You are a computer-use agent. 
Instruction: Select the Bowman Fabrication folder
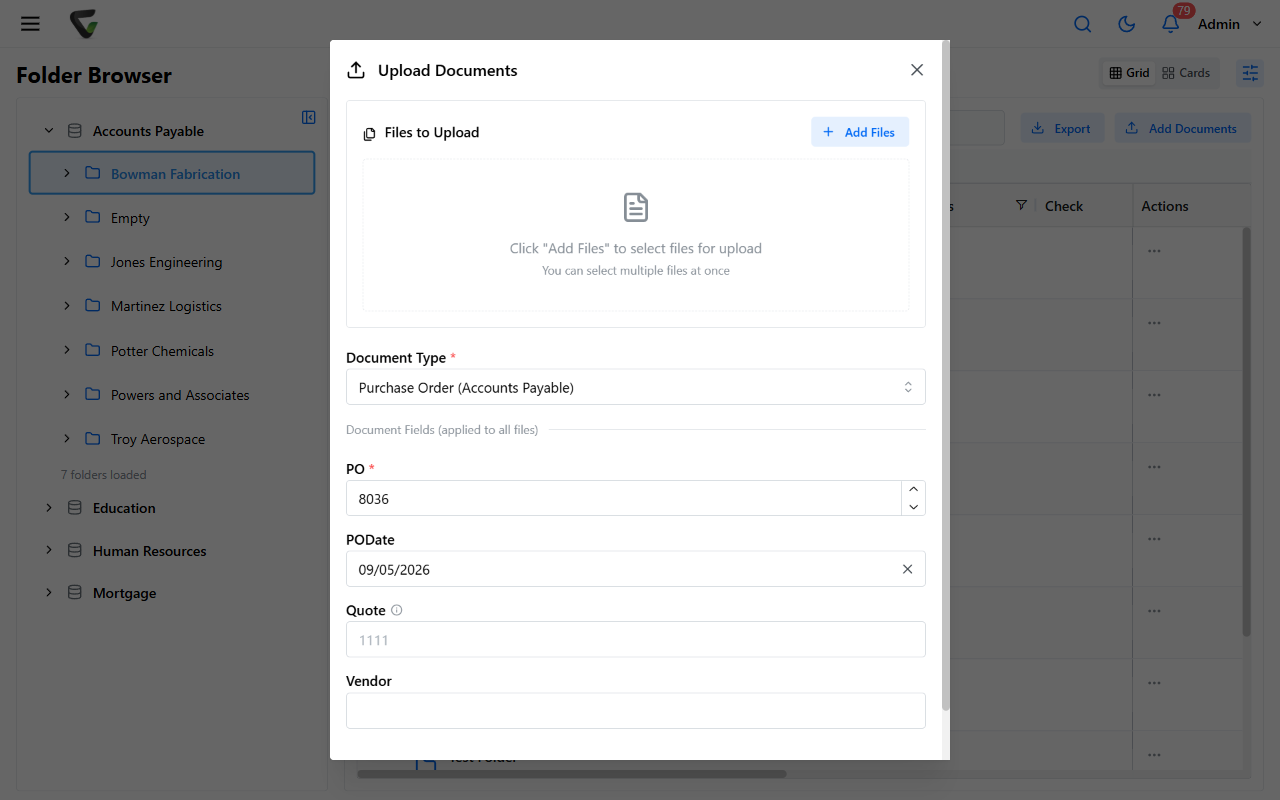[172, 173]
